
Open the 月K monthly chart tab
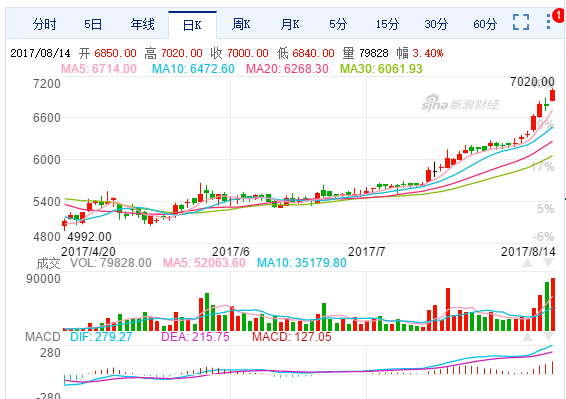coord(290,25)
